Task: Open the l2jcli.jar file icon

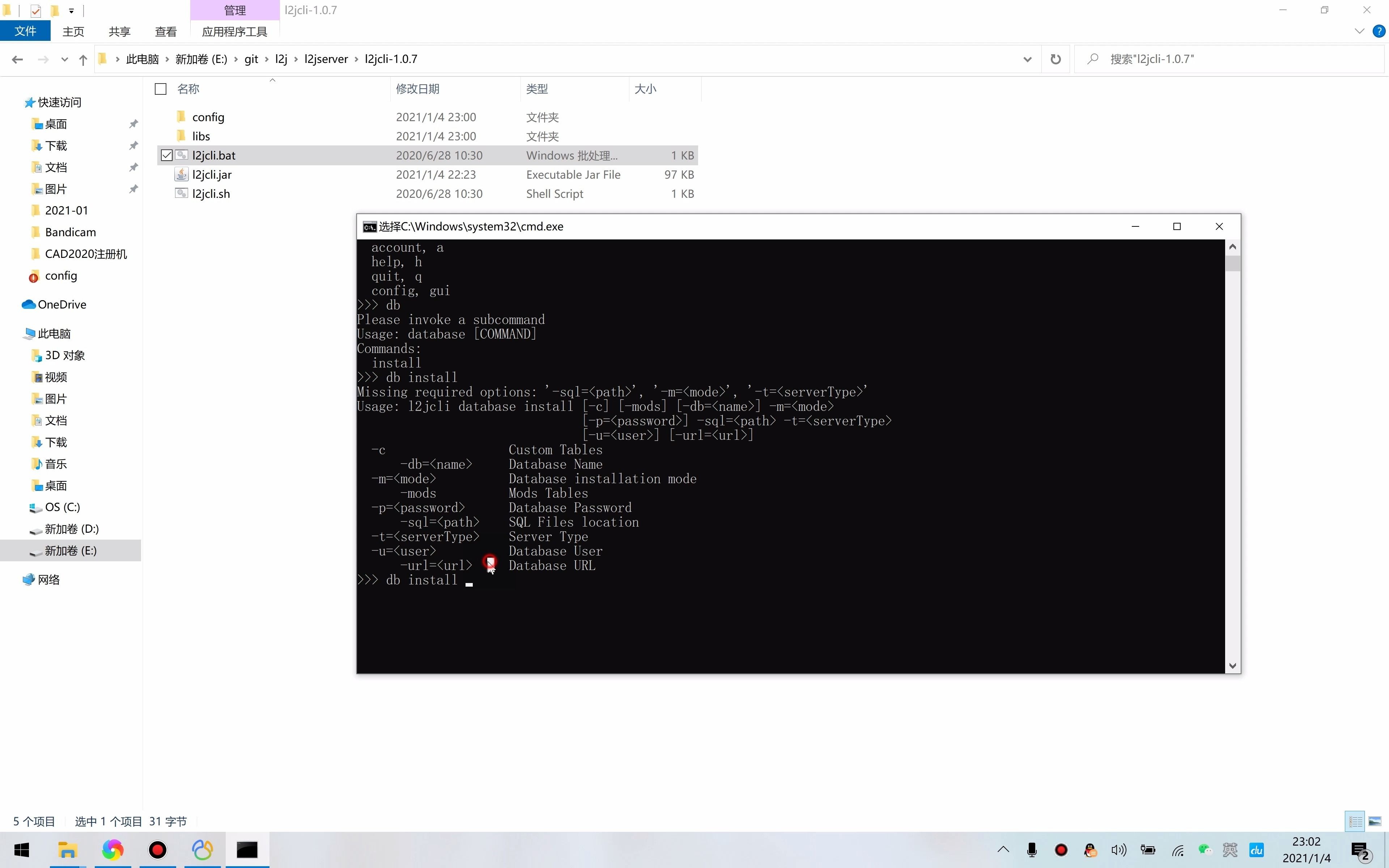Action: (181, 175)
